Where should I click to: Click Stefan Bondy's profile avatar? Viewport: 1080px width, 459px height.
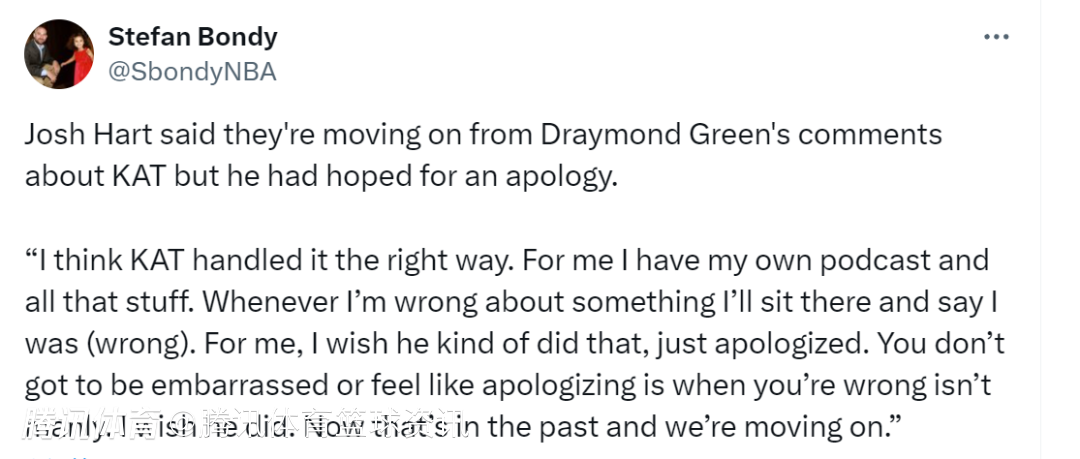tap(59, 54)
